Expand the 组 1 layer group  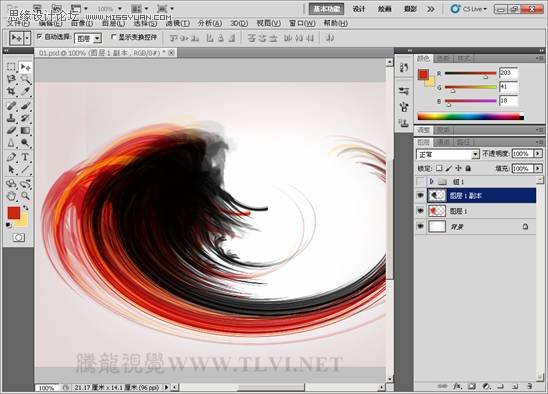point(431,181)
